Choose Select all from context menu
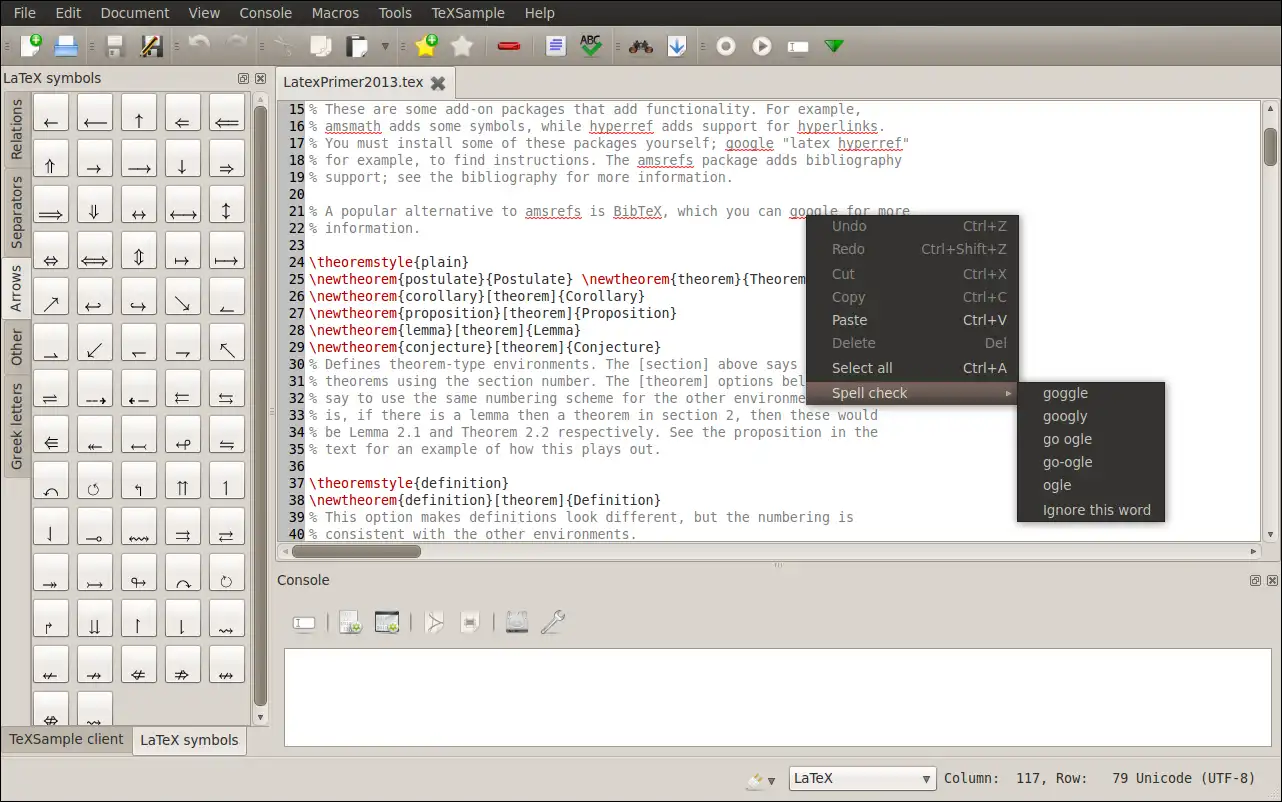Image resolution: width=1282 pixels, height=802 pixels. pyautogui.click(x=862, y=368)
